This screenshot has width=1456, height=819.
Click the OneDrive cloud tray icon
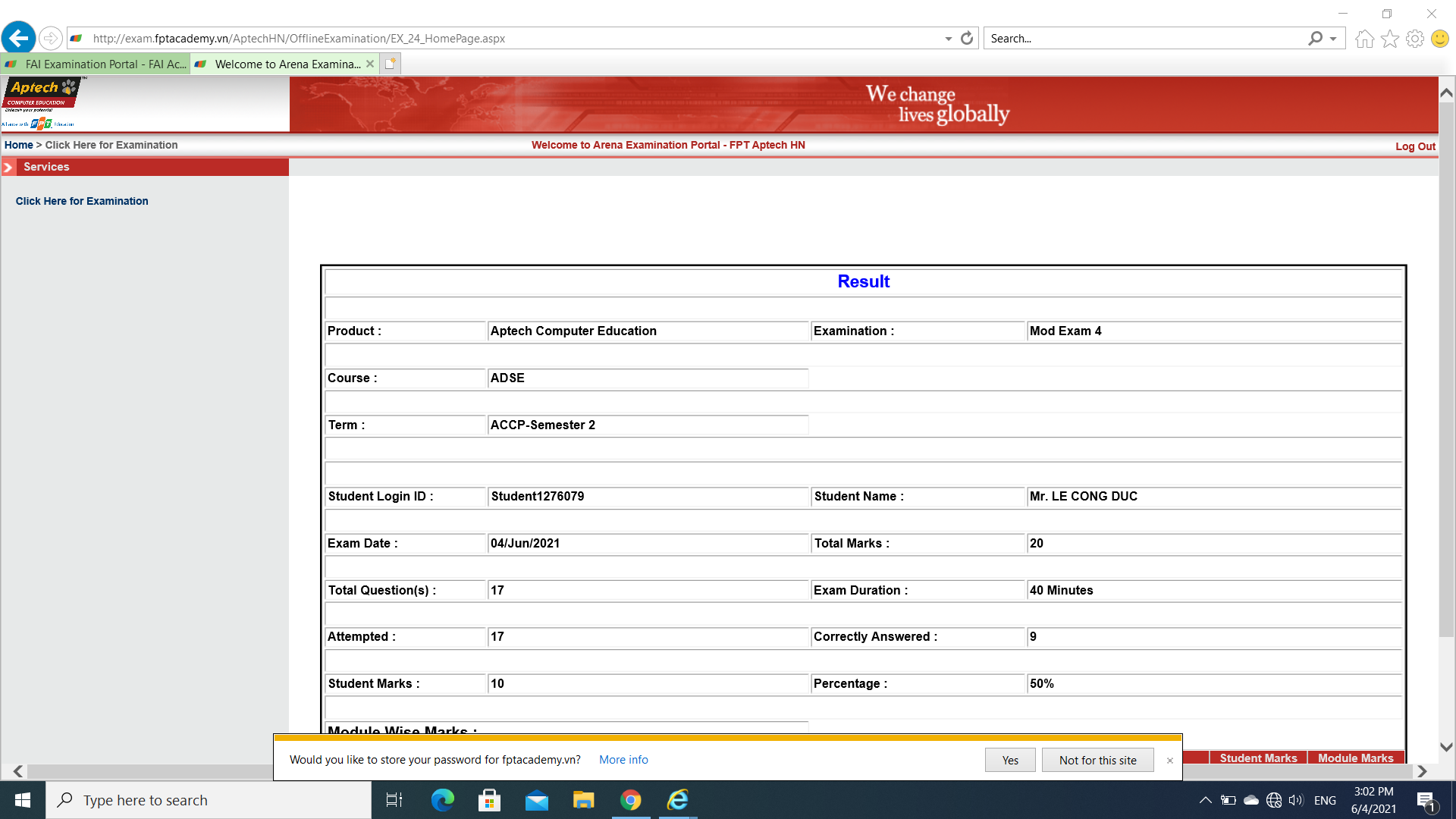[1251, 800]
